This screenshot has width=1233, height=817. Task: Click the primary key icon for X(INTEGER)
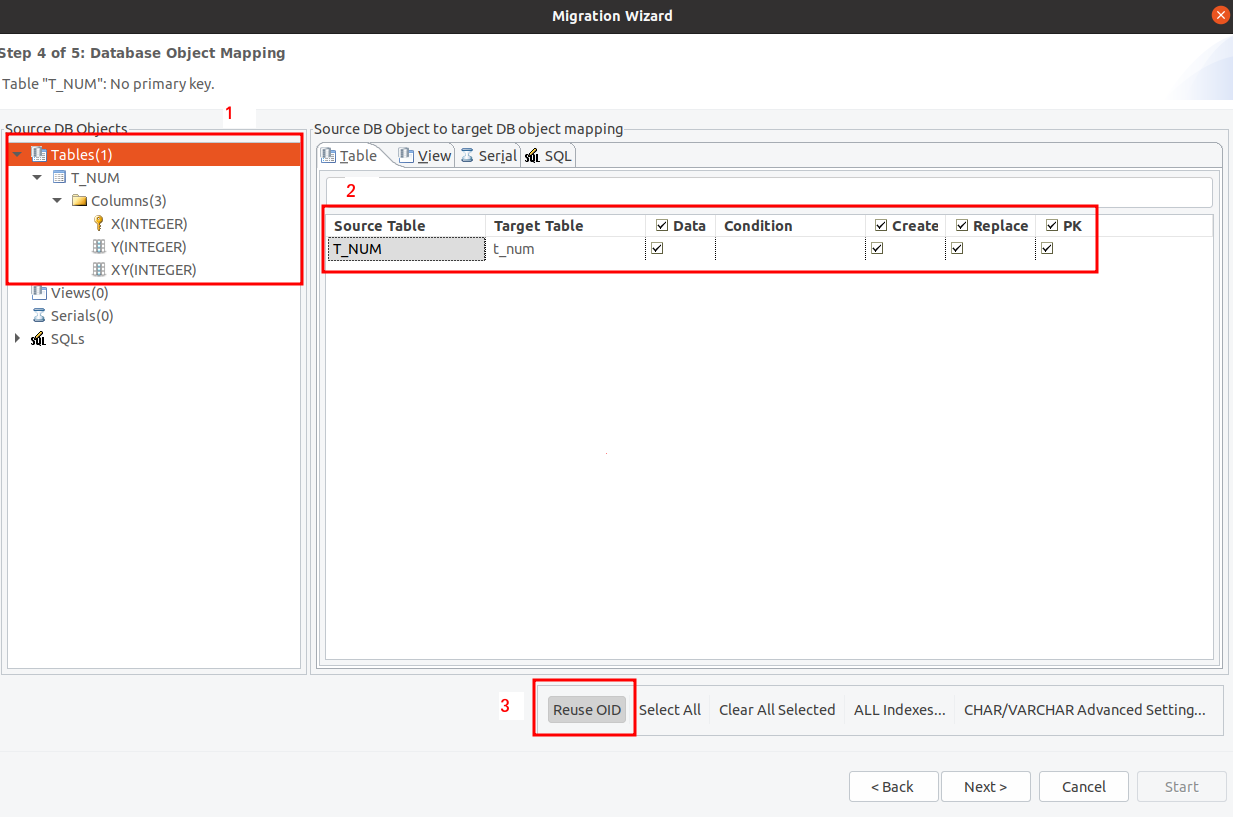(x=98, y=224)
